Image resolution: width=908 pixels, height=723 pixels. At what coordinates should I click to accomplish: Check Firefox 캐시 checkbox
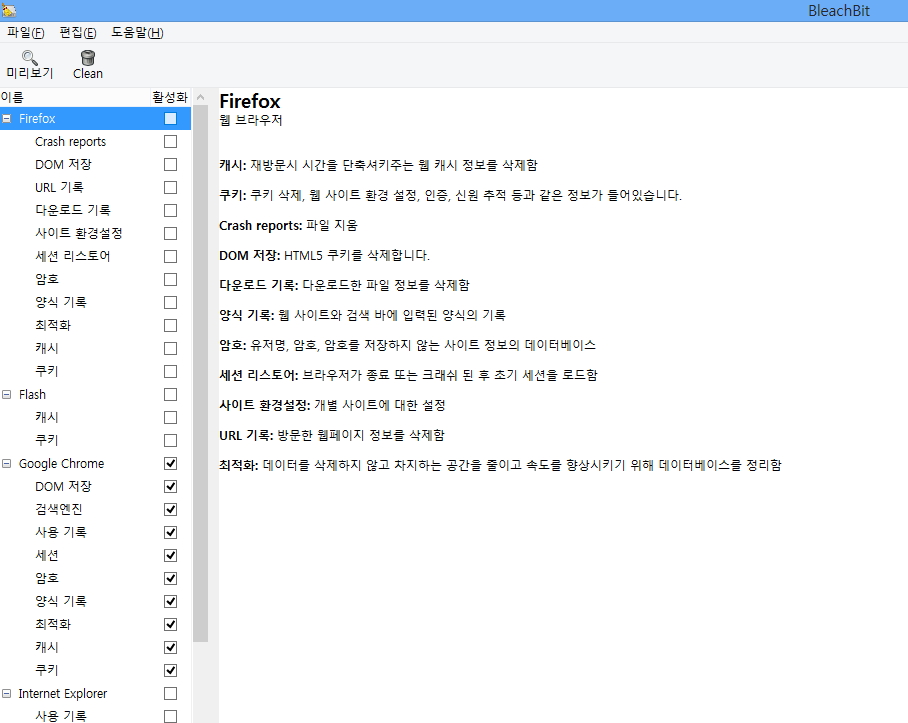pos(170,348)
